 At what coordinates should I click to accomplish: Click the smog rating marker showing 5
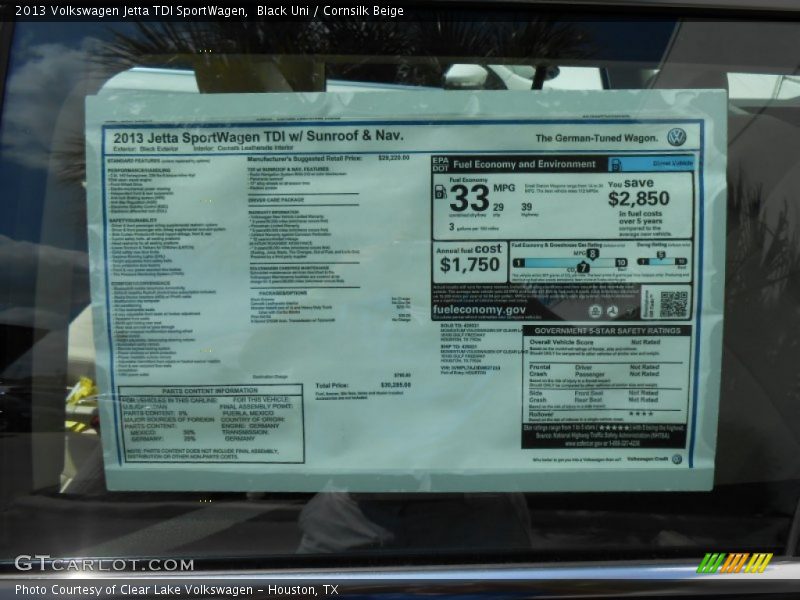click(661, 255)
